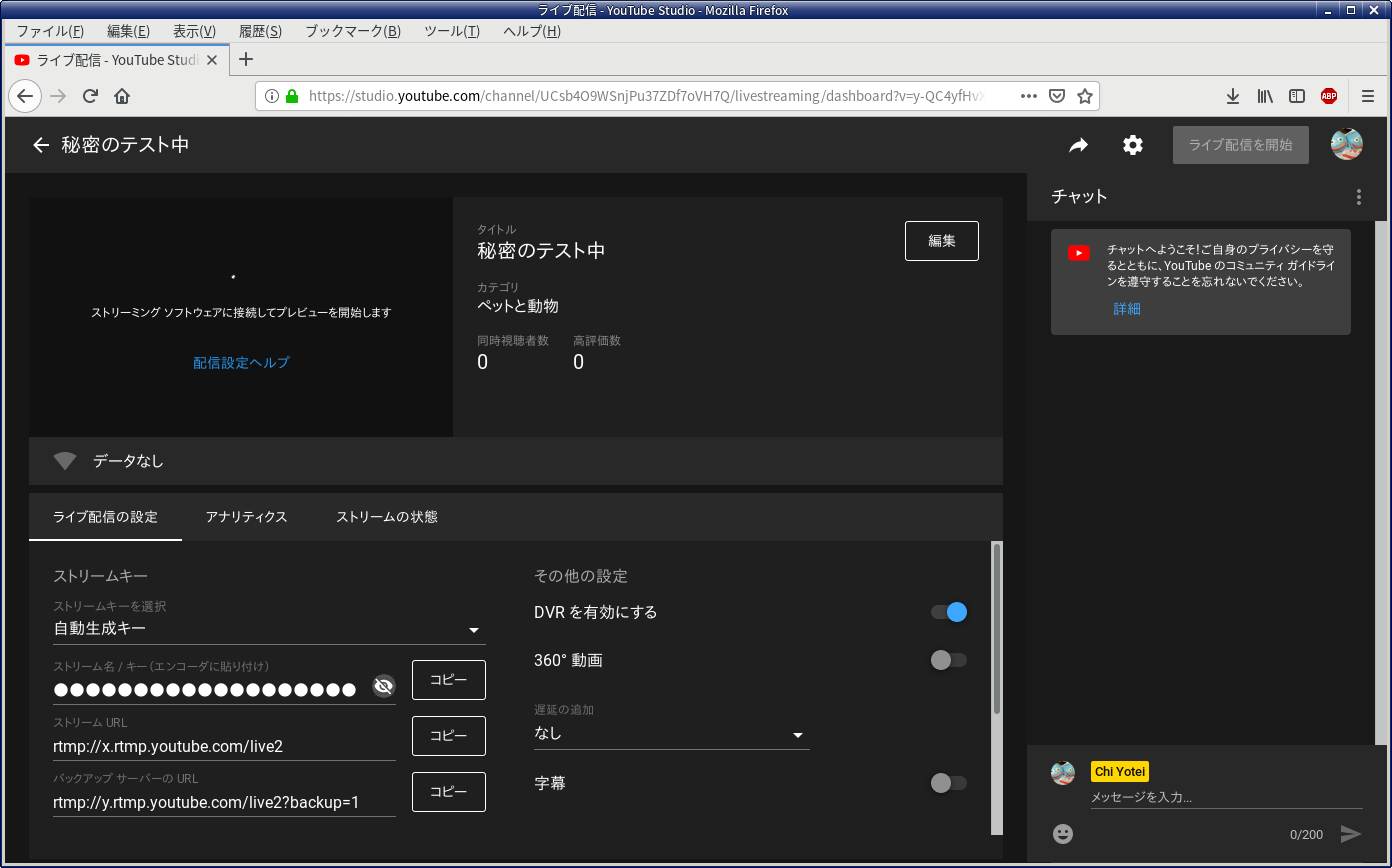
Task: Send the chat message with arrow icon
Action: 1351,834
